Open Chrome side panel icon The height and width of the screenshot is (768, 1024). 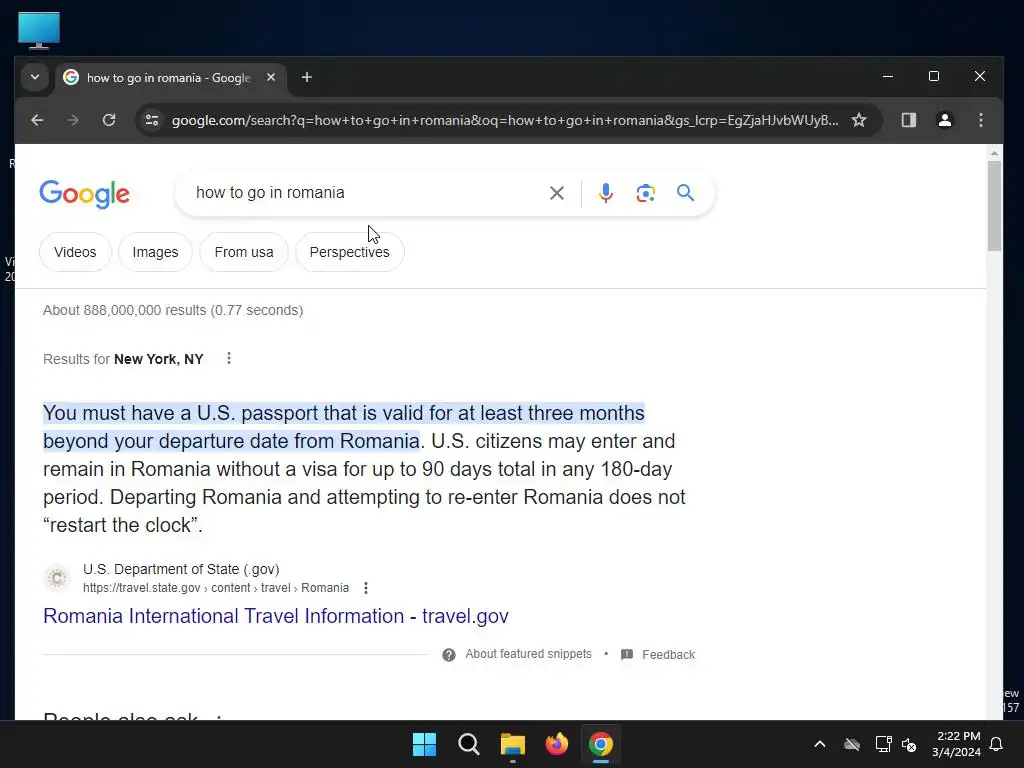point(908,120)
